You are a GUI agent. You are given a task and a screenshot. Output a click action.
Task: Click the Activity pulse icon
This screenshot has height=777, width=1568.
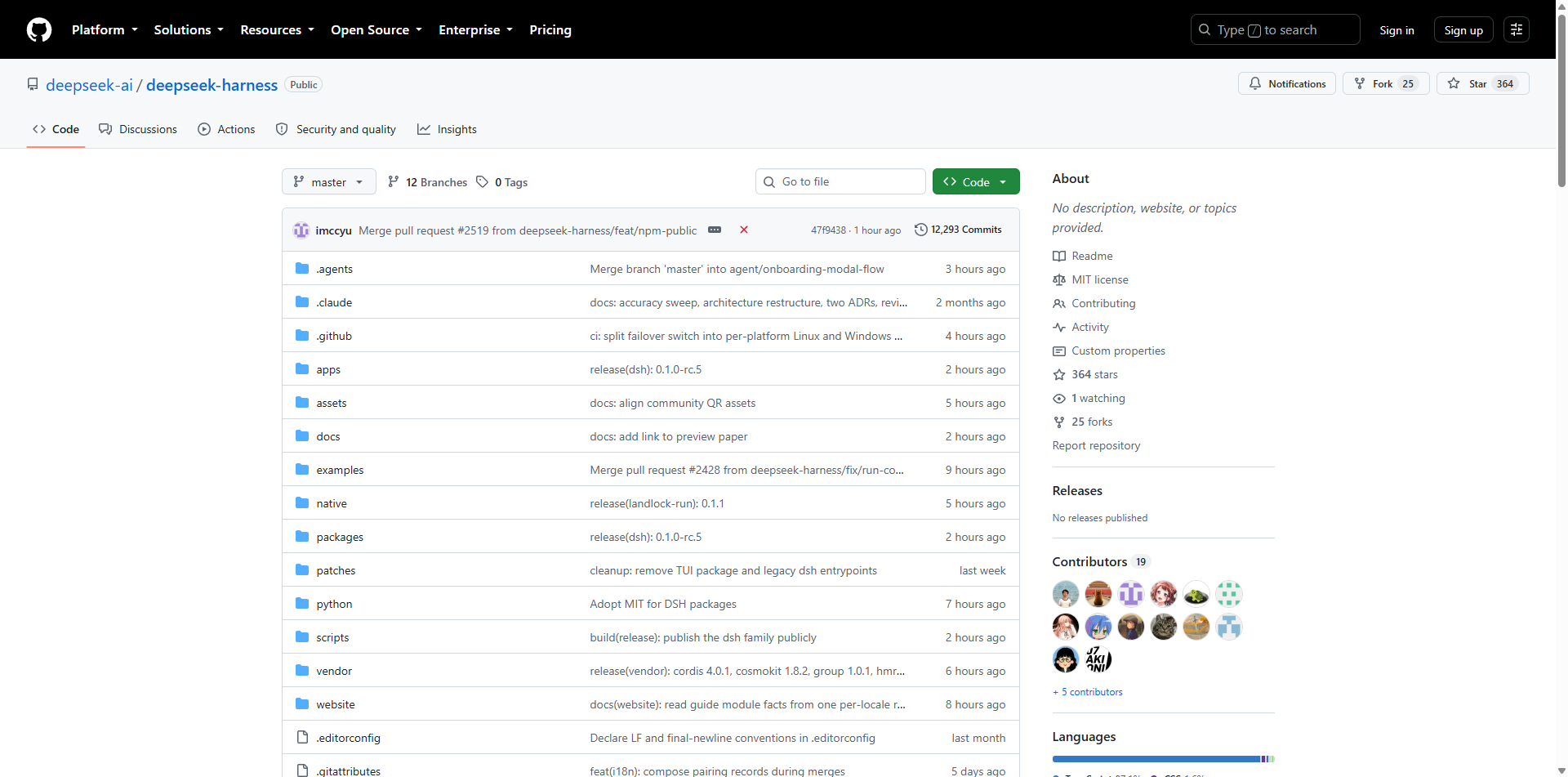point(1059,327)
